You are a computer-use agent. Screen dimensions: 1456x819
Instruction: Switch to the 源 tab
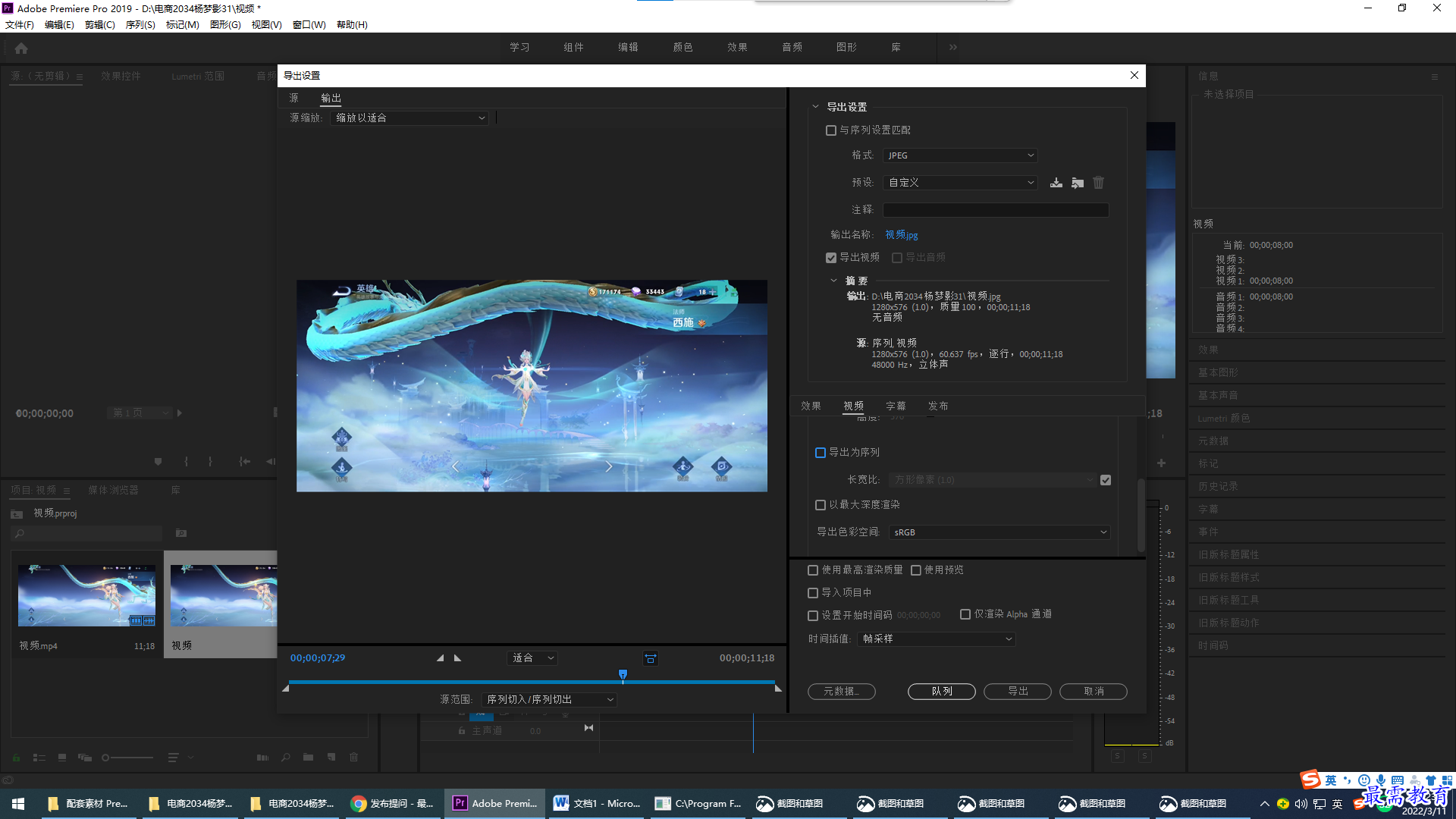tap(294, 99)
